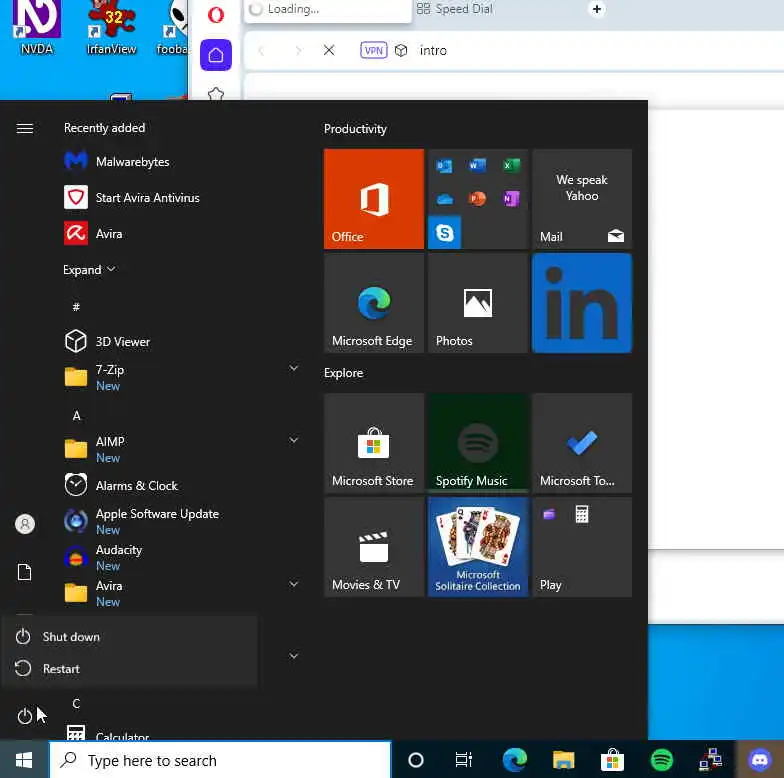Select Restart from power menu

129,668
